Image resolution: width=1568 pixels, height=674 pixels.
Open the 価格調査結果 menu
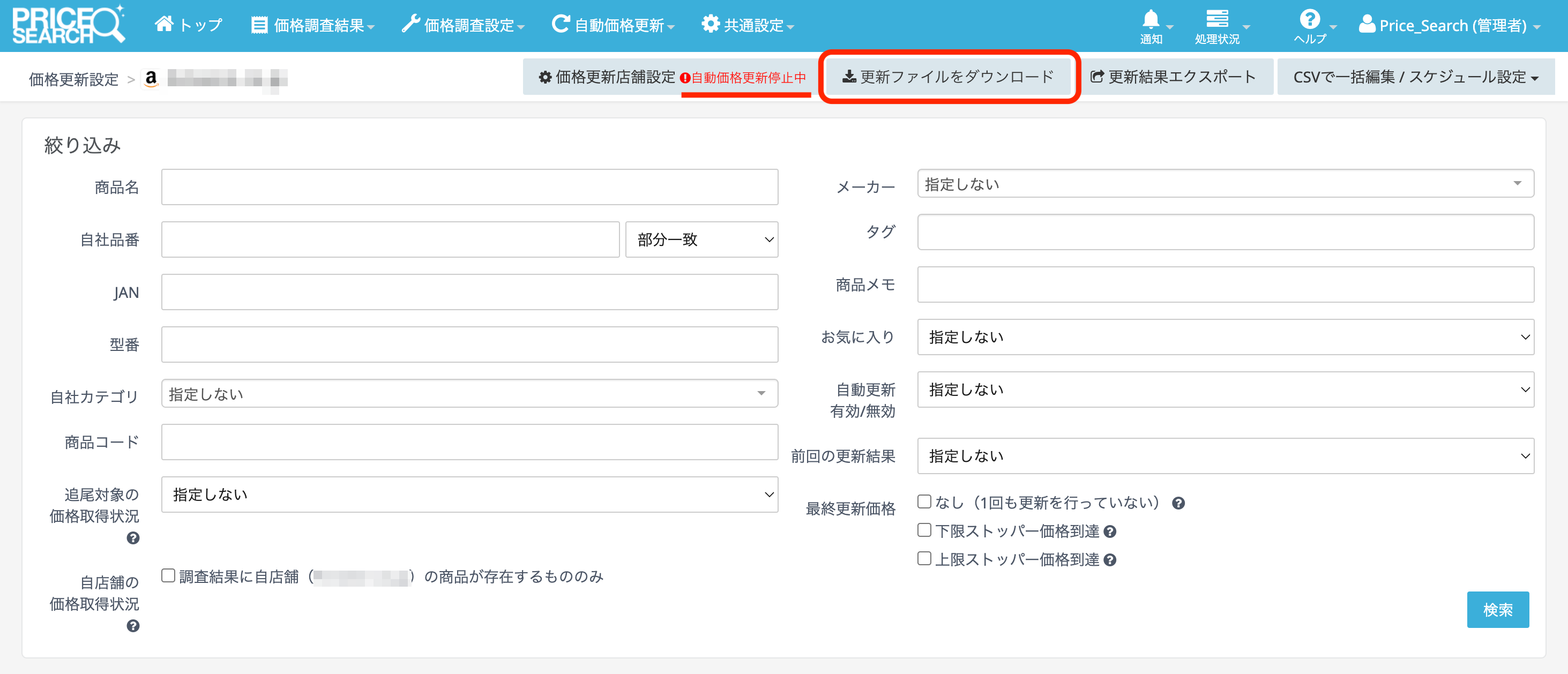pos(313,26)
